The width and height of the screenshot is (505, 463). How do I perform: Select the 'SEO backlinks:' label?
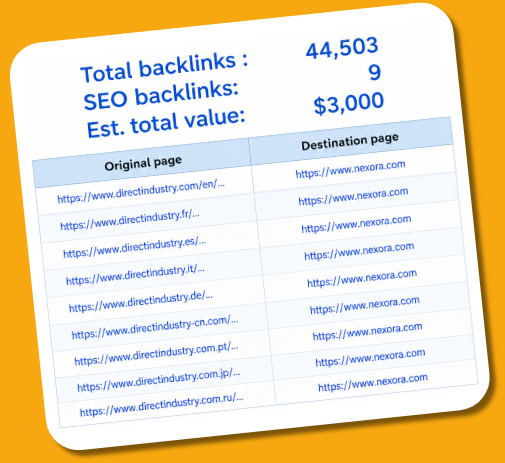point(161,95)
